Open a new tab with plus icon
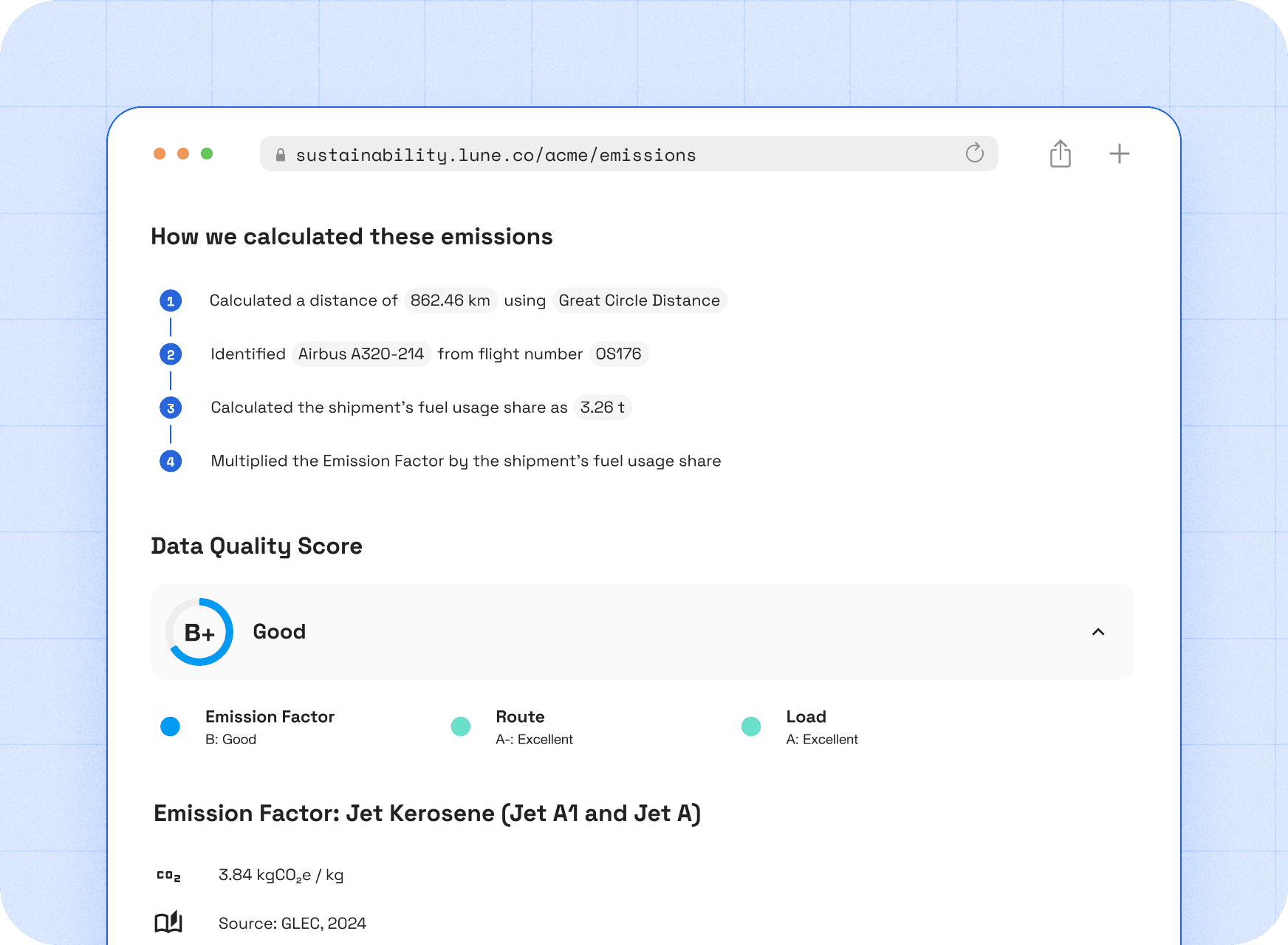The image size is (1288, 945). point(1119,154)
